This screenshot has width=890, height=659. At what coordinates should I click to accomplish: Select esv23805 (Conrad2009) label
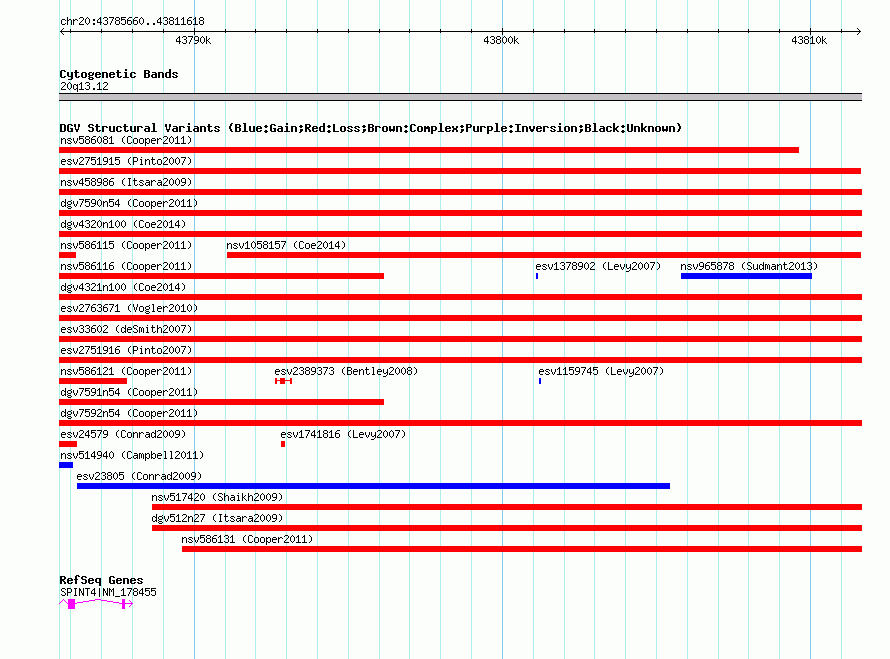coord(139,476)
